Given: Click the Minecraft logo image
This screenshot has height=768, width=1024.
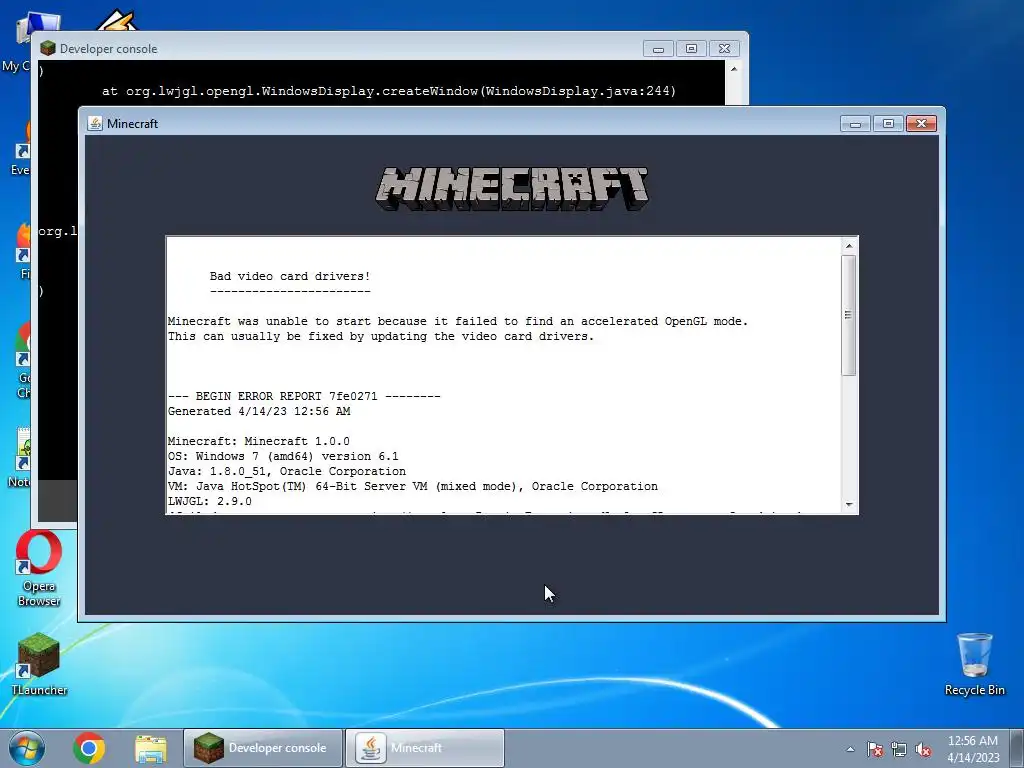Looking at the screenshot, I should coord(512,189).
